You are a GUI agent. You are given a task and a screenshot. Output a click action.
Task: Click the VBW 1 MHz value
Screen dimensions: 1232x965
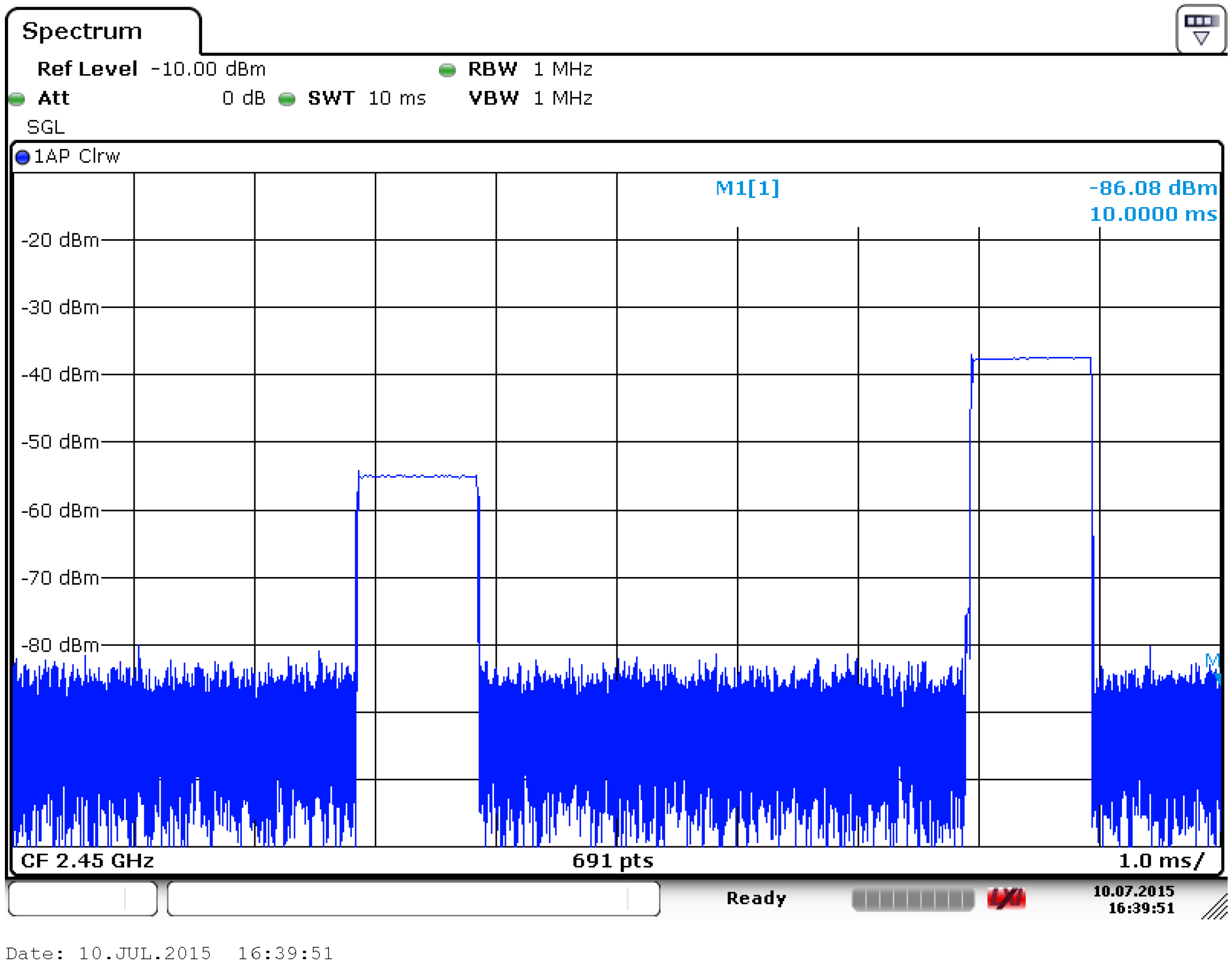pyautogui.click(x=563, y=98)
